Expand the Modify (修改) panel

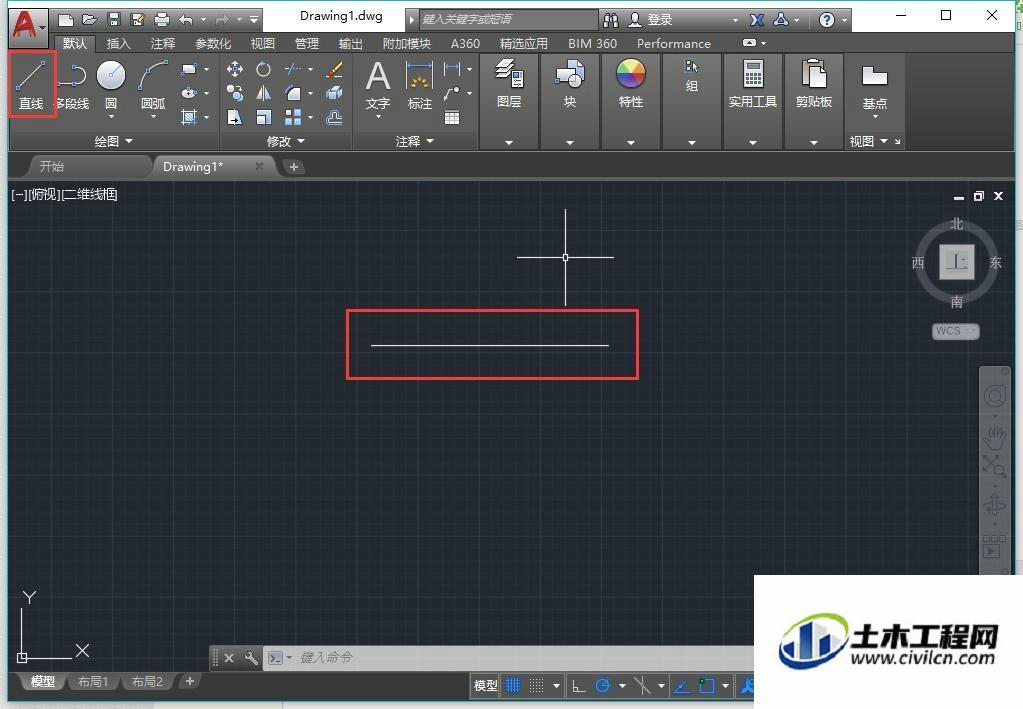coord(286,141)
